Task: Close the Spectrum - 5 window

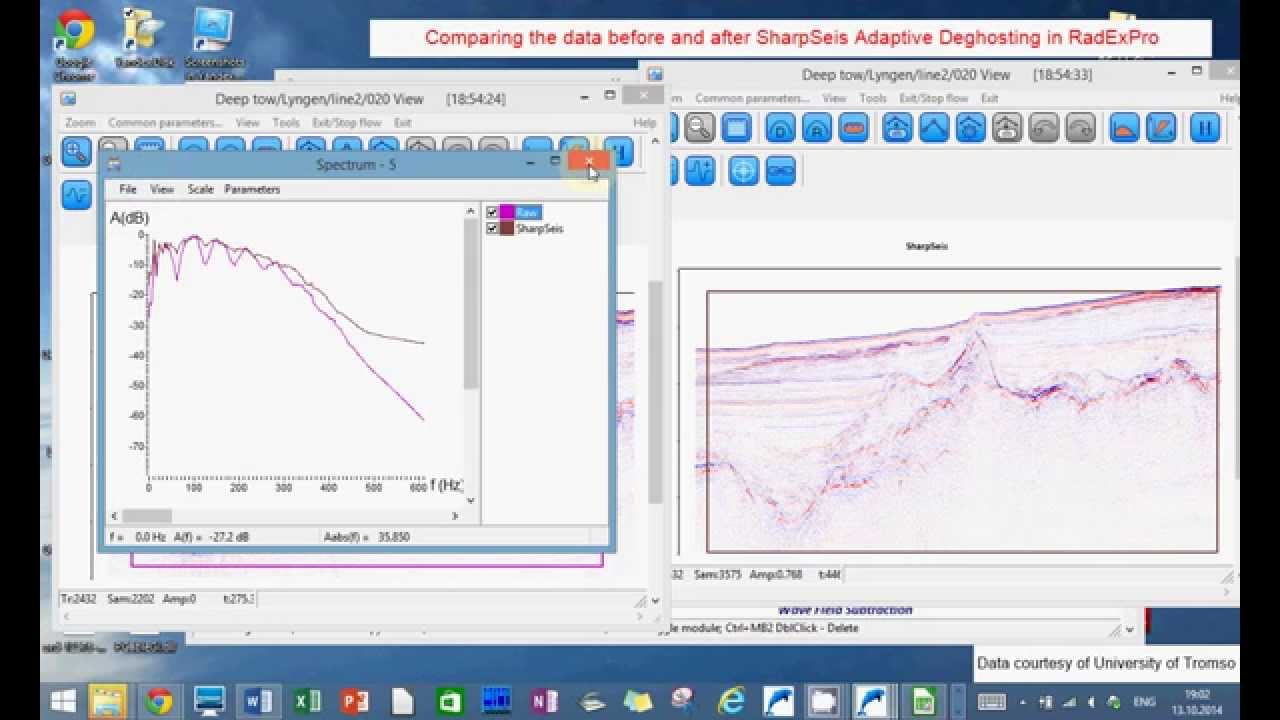Action: click(x=589, y=161)
